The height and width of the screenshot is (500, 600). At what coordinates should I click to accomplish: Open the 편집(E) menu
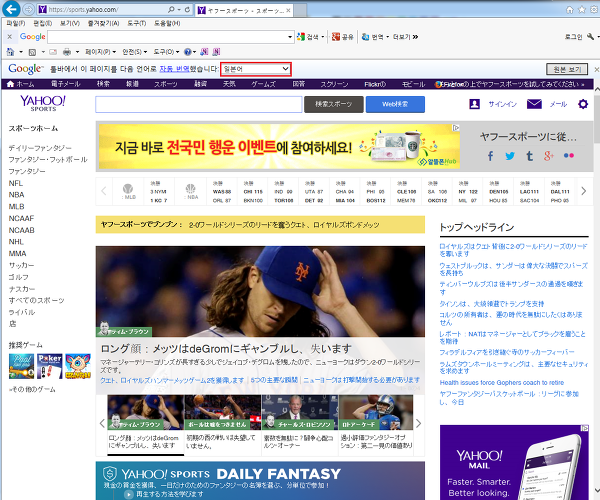42,23
